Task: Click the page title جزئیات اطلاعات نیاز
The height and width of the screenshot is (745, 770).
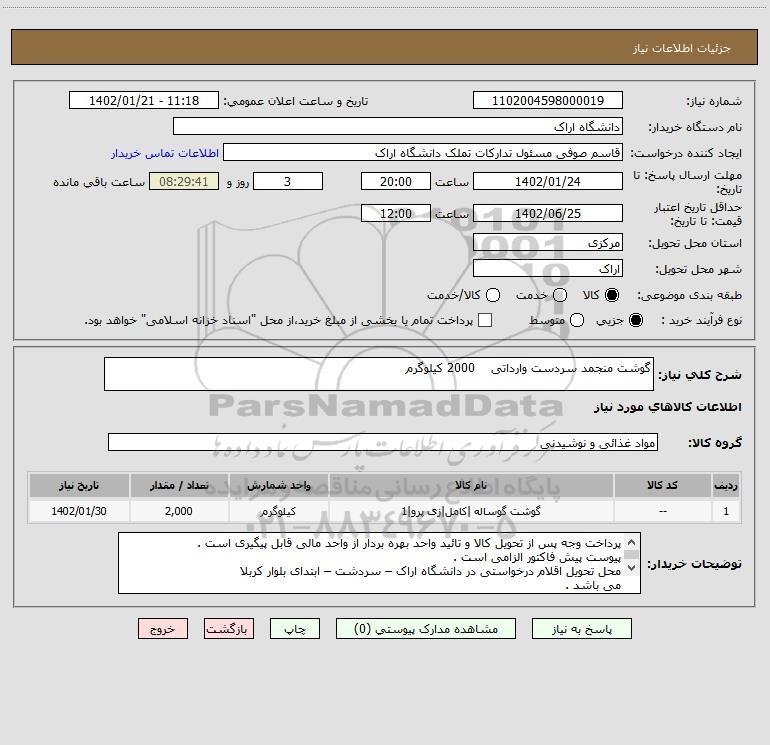Action: pyautogui.click(x=682, y=48)
